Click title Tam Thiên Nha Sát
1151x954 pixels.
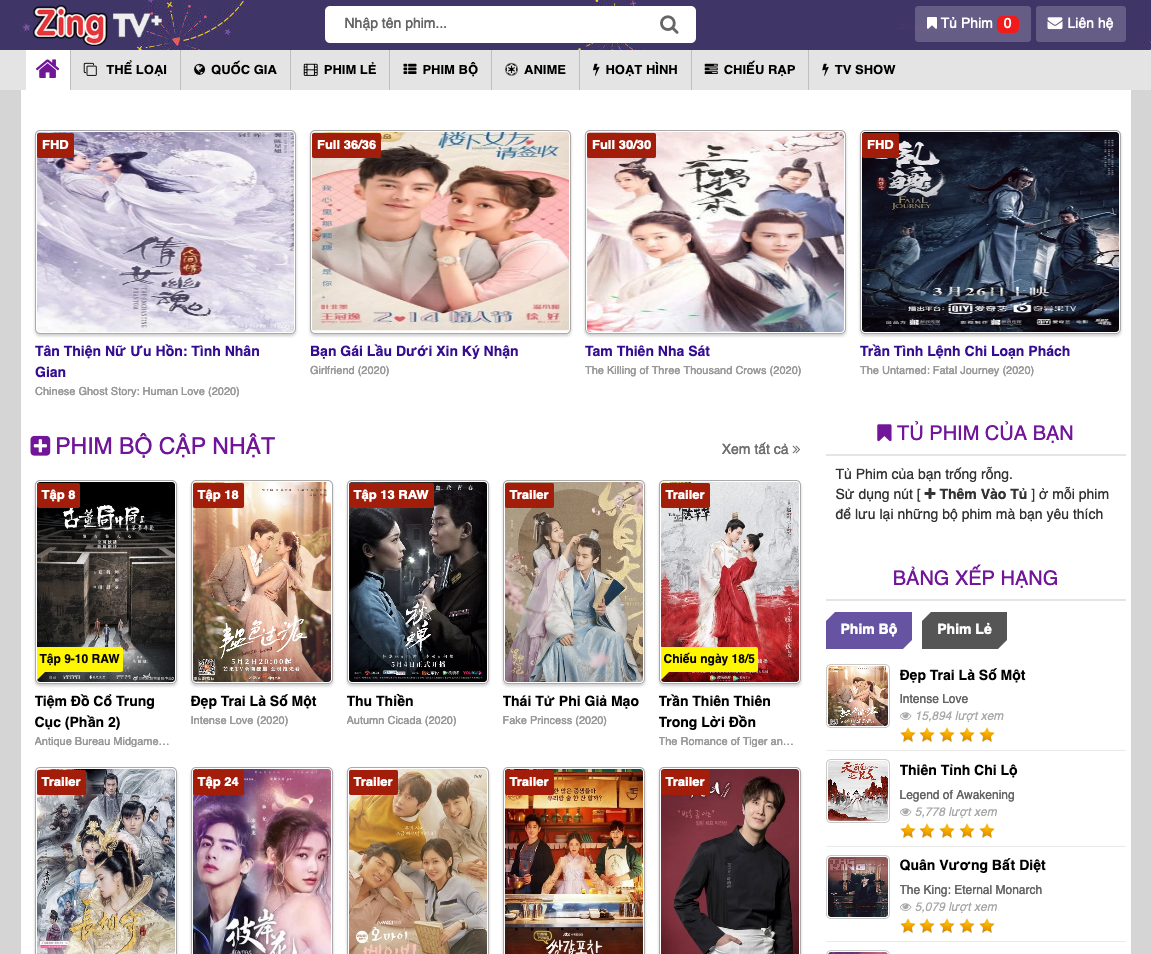[647, 352]
